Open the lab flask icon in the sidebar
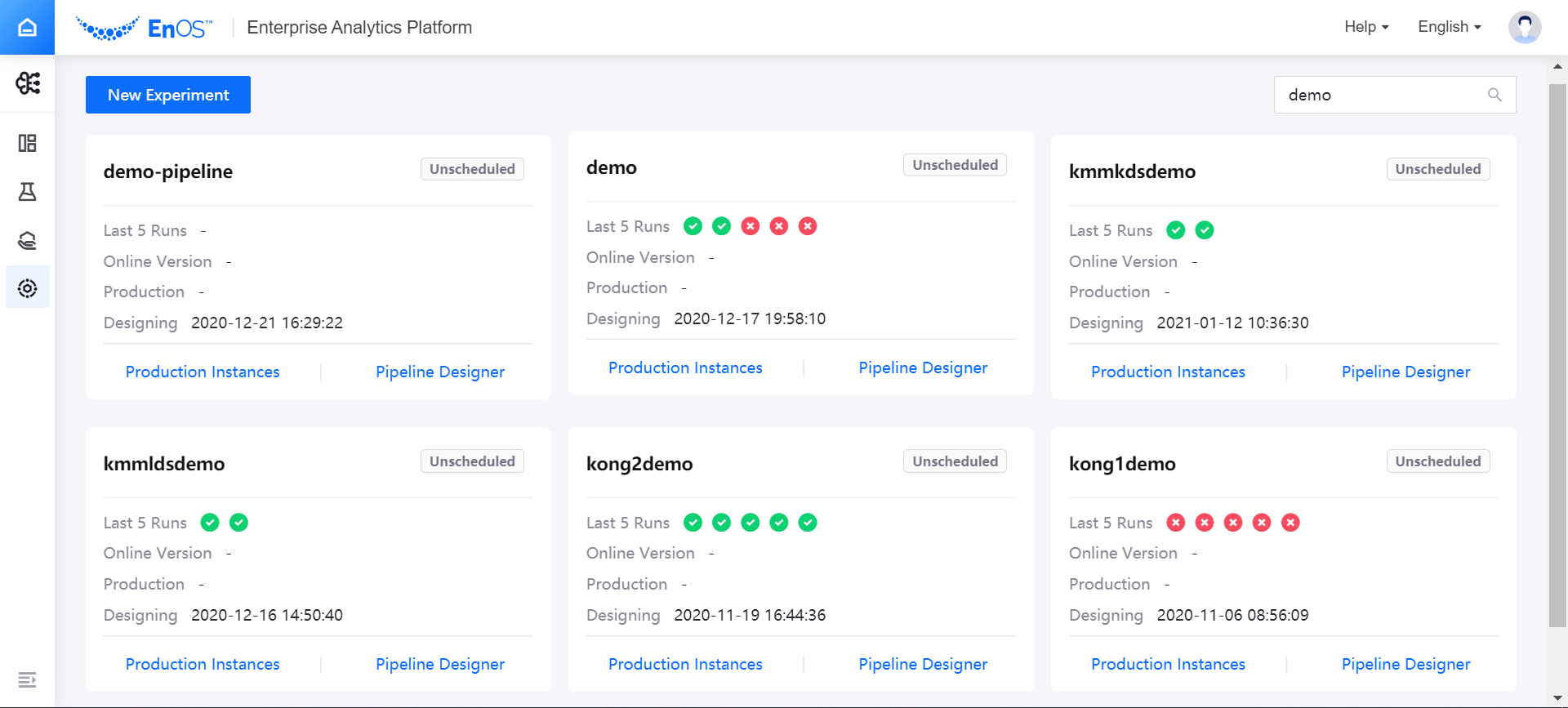 28,192
